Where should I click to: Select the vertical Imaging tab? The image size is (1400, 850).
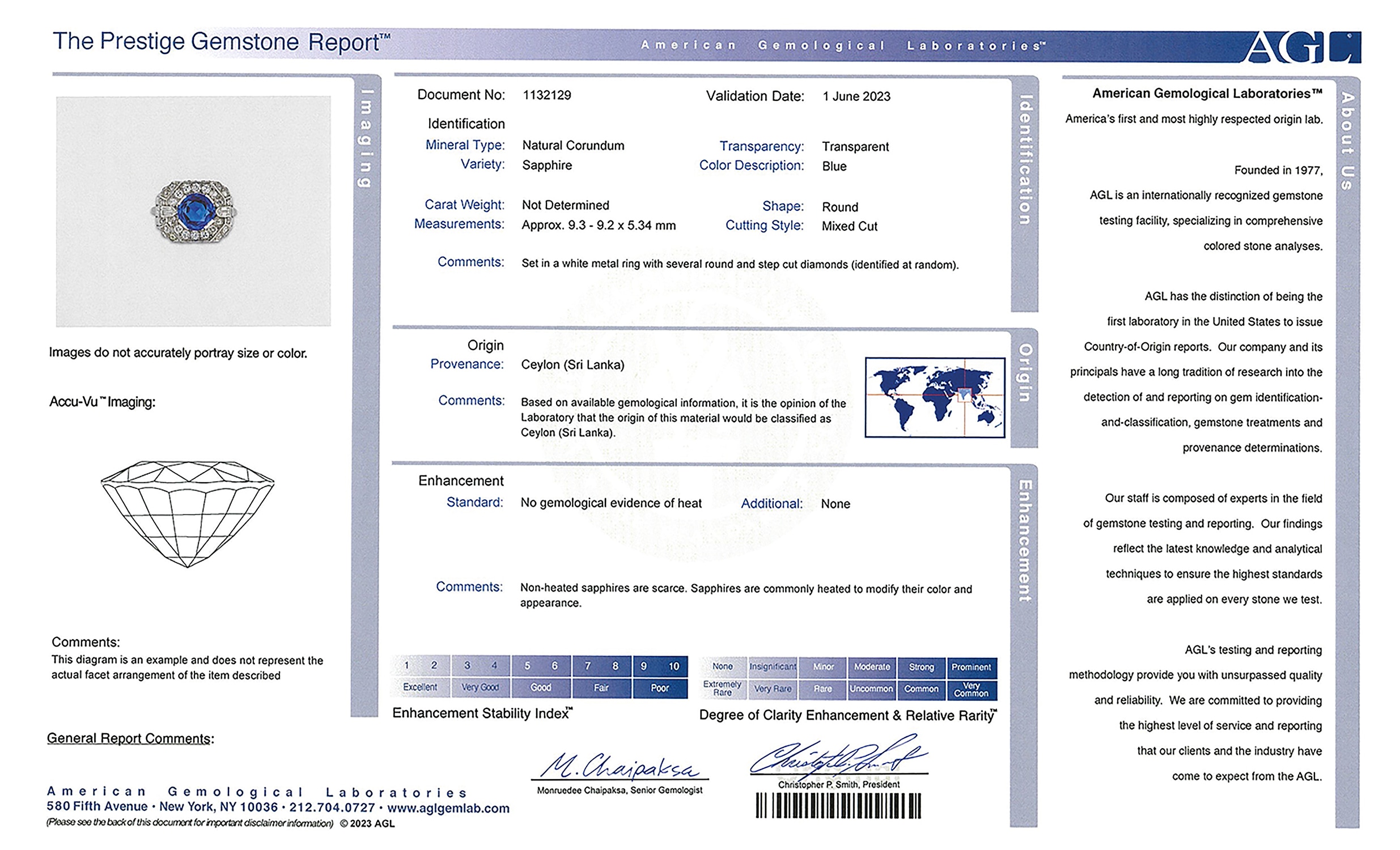pyautogui.click(x=366, y=138)
